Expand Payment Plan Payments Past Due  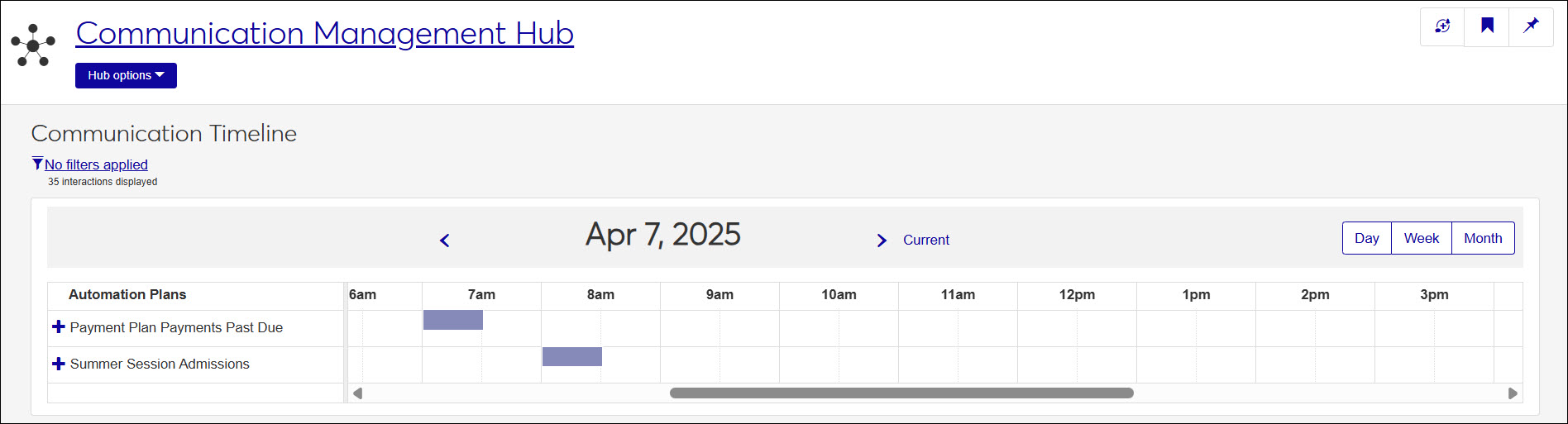click(59, 327)
